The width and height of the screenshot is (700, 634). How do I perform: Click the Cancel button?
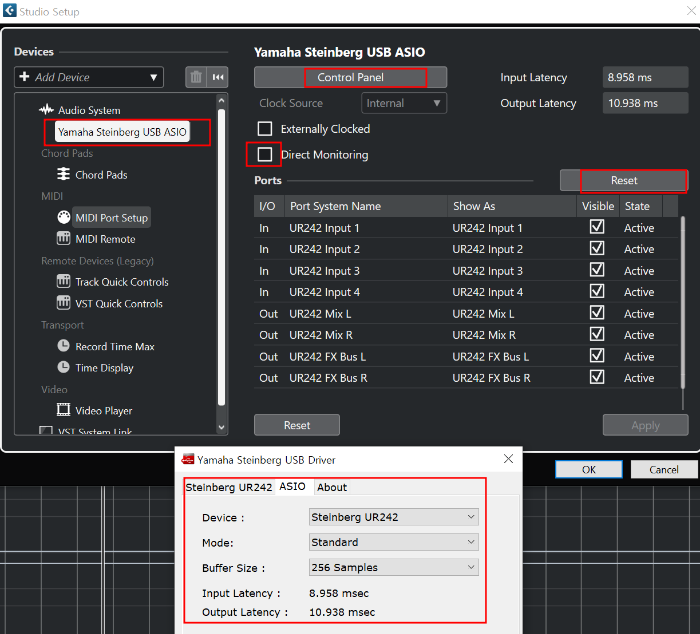click(x=664, y=469)
